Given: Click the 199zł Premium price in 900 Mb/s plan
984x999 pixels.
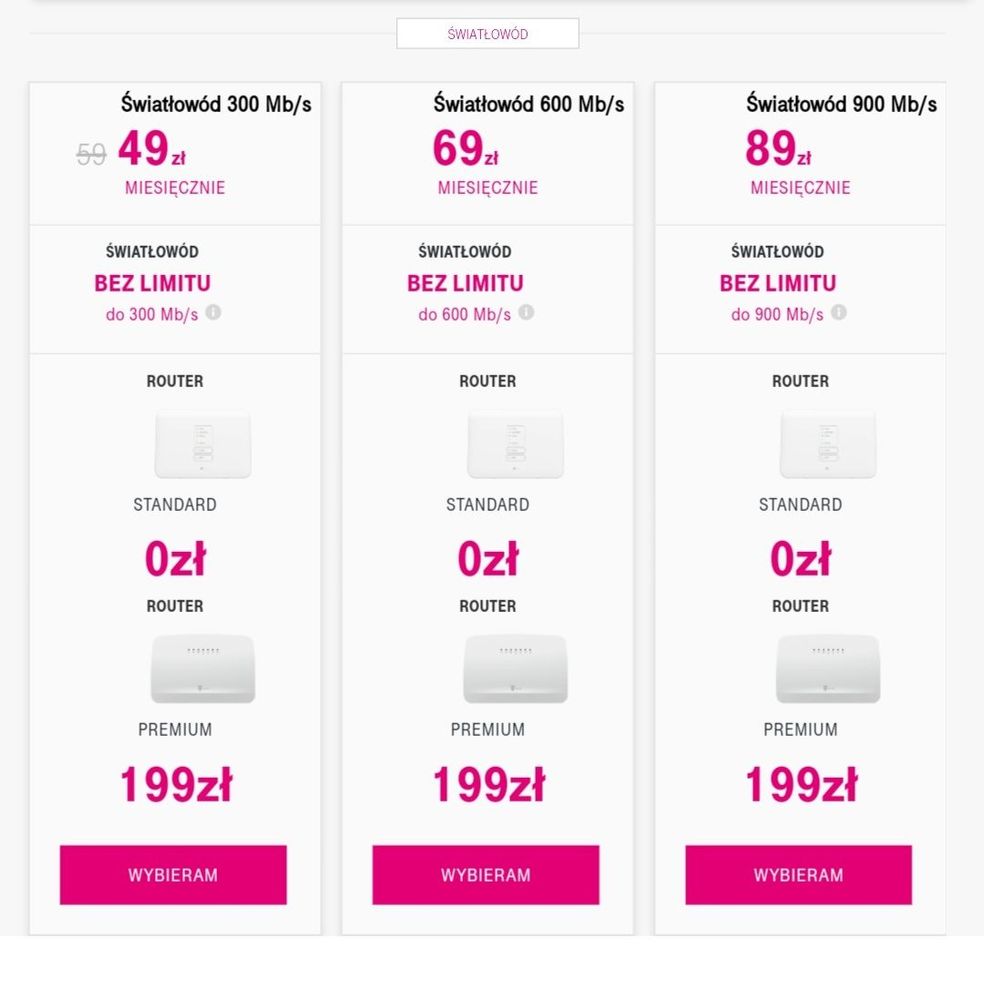Looking at the screenshot, I should tap(800, 785).
